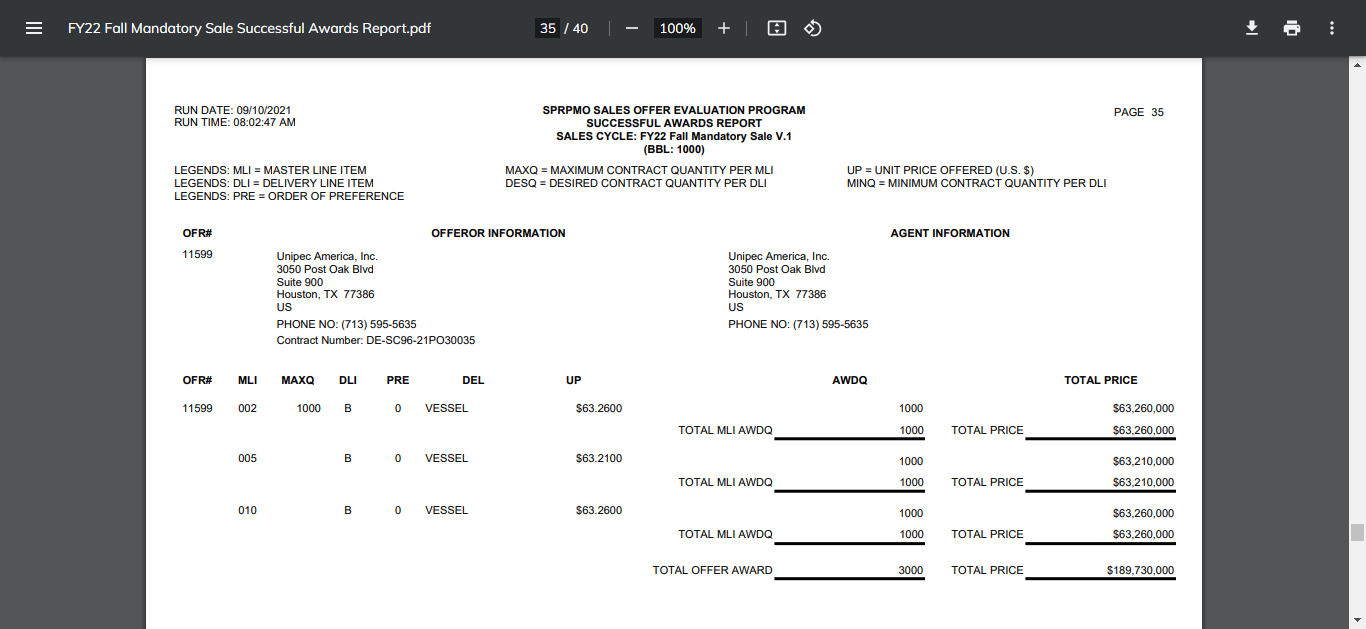Select MLI value 010
1366x629 pixels.
point(247,510)
